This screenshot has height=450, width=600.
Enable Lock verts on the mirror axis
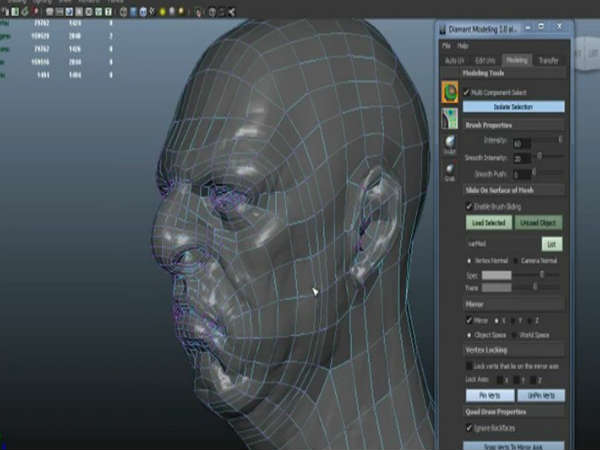470,367
